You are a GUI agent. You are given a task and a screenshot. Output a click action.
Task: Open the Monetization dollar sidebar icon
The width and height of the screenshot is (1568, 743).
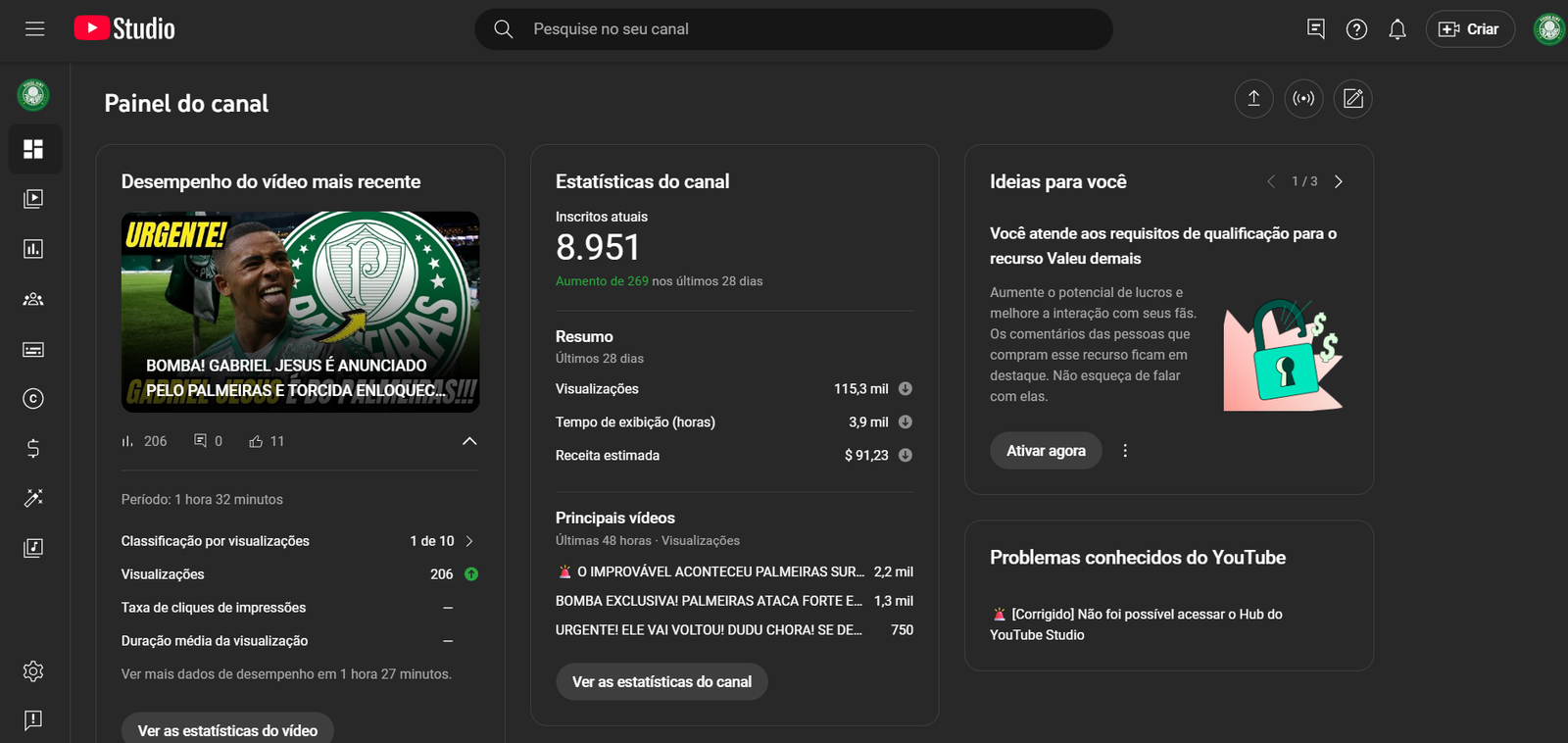coord(33,448)
